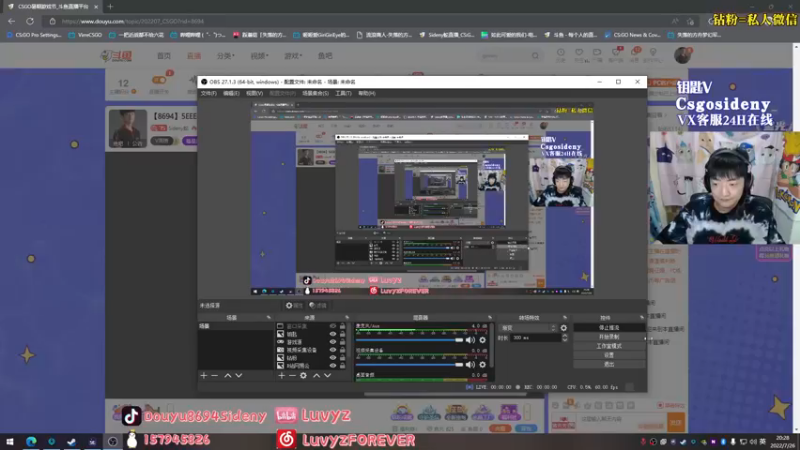Image resolution: width=800 pixels, height=450 pixels.
Task: Pop out the 来源 dock via header icon
Action: [347, 317]
